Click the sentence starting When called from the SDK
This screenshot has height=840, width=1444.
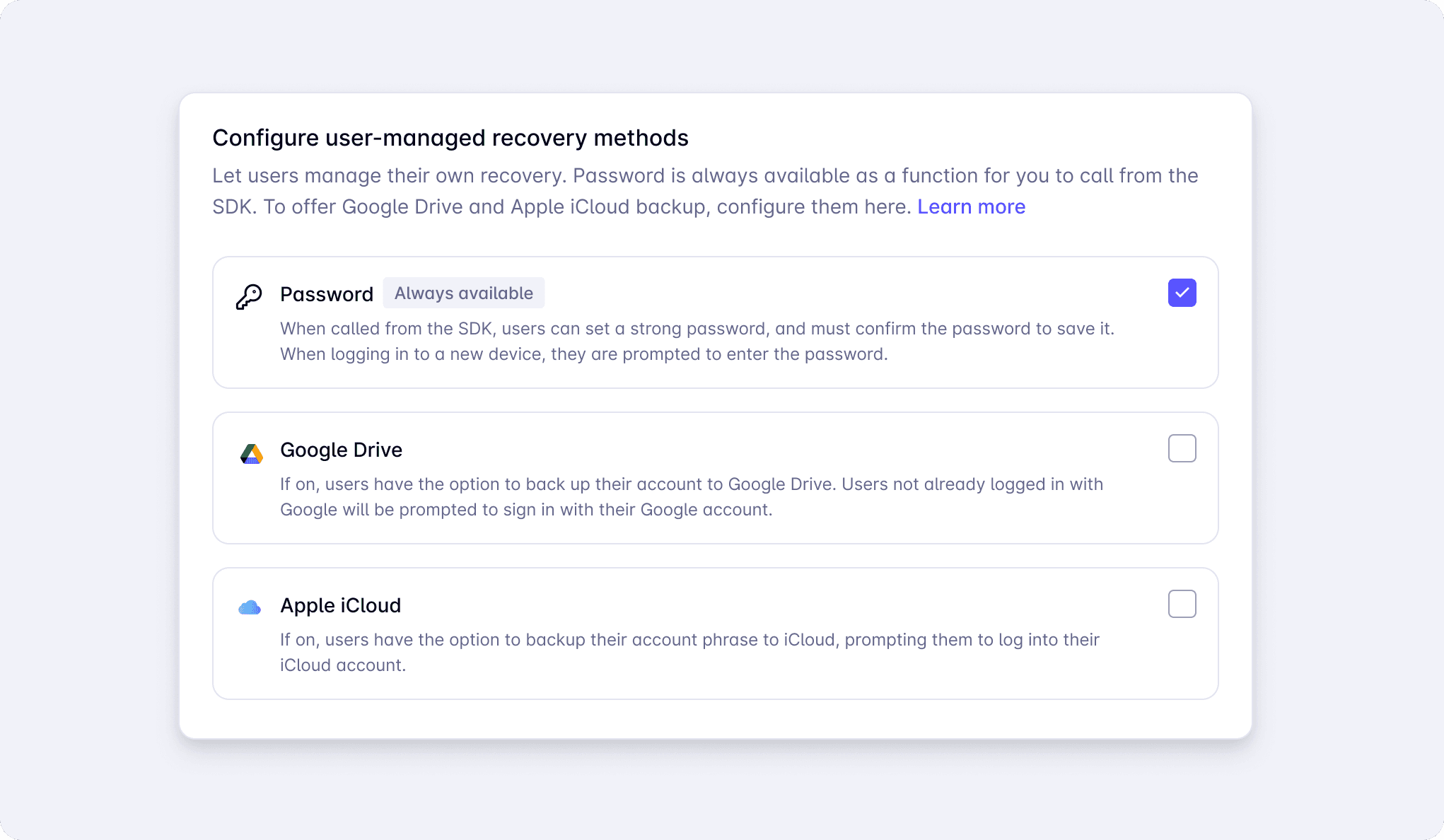697,329
